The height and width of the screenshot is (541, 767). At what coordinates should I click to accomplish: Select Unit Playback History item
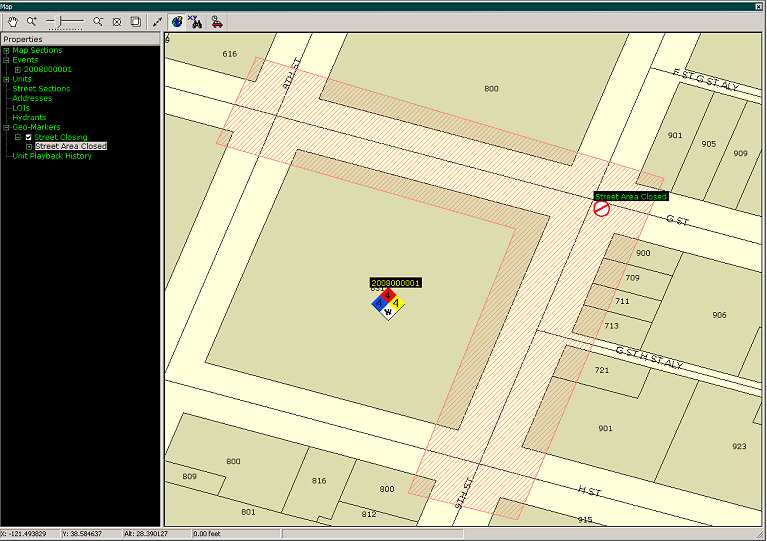[x=52, y=156]
